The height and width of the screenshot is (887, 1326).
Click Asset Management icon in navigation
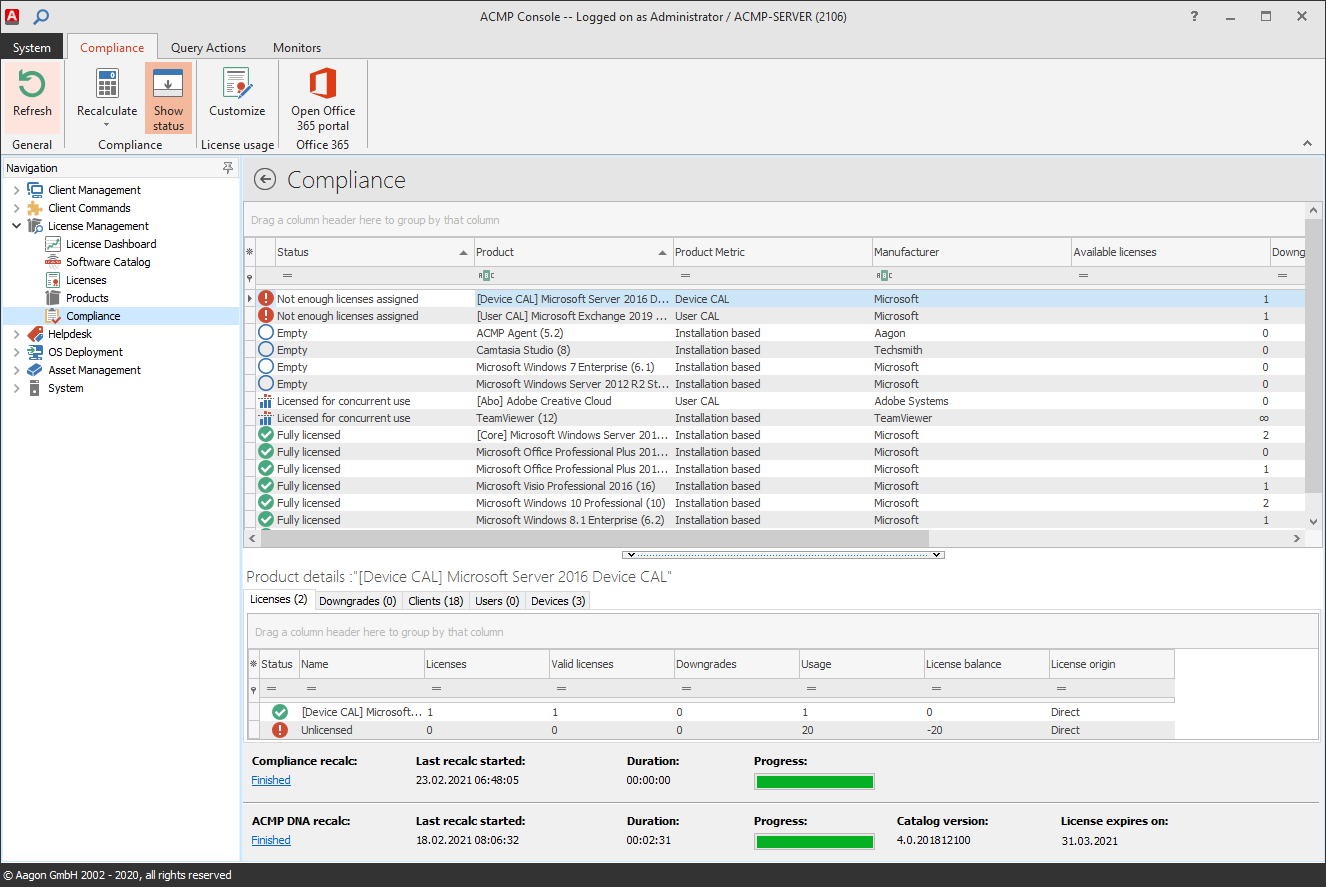tap(35, 370)
